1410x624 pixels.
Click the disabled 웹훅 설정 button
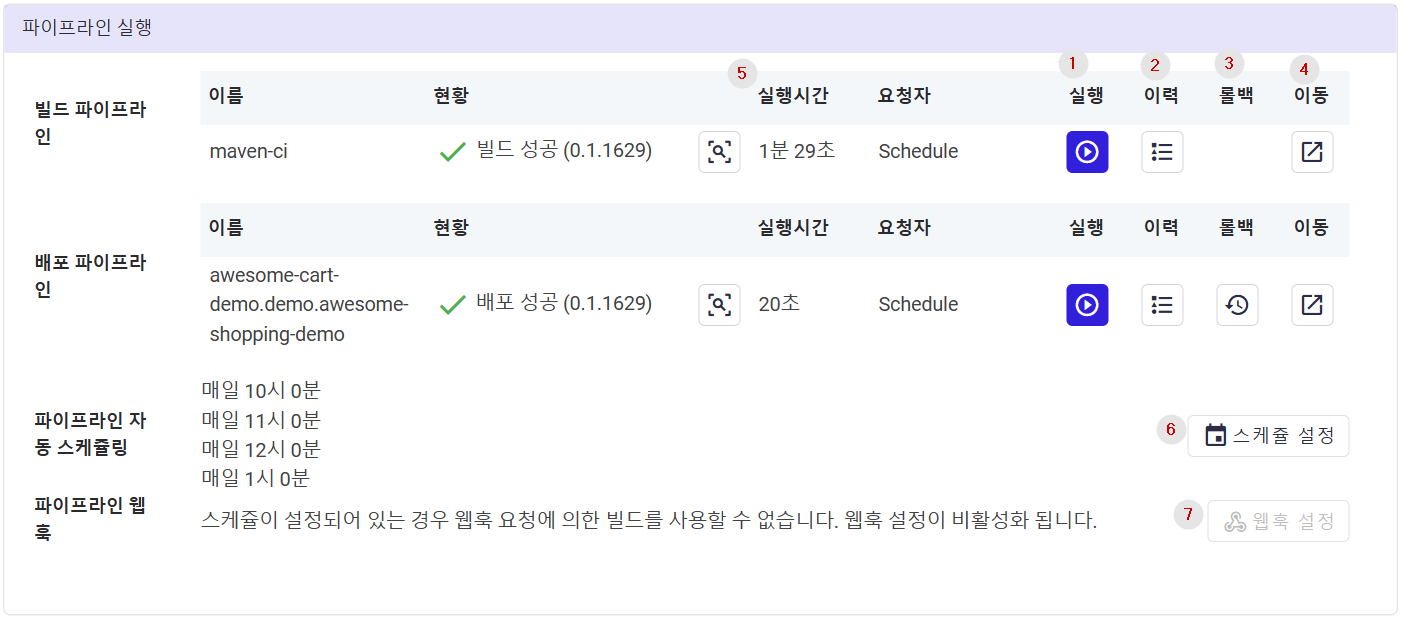click(1278, 521)
